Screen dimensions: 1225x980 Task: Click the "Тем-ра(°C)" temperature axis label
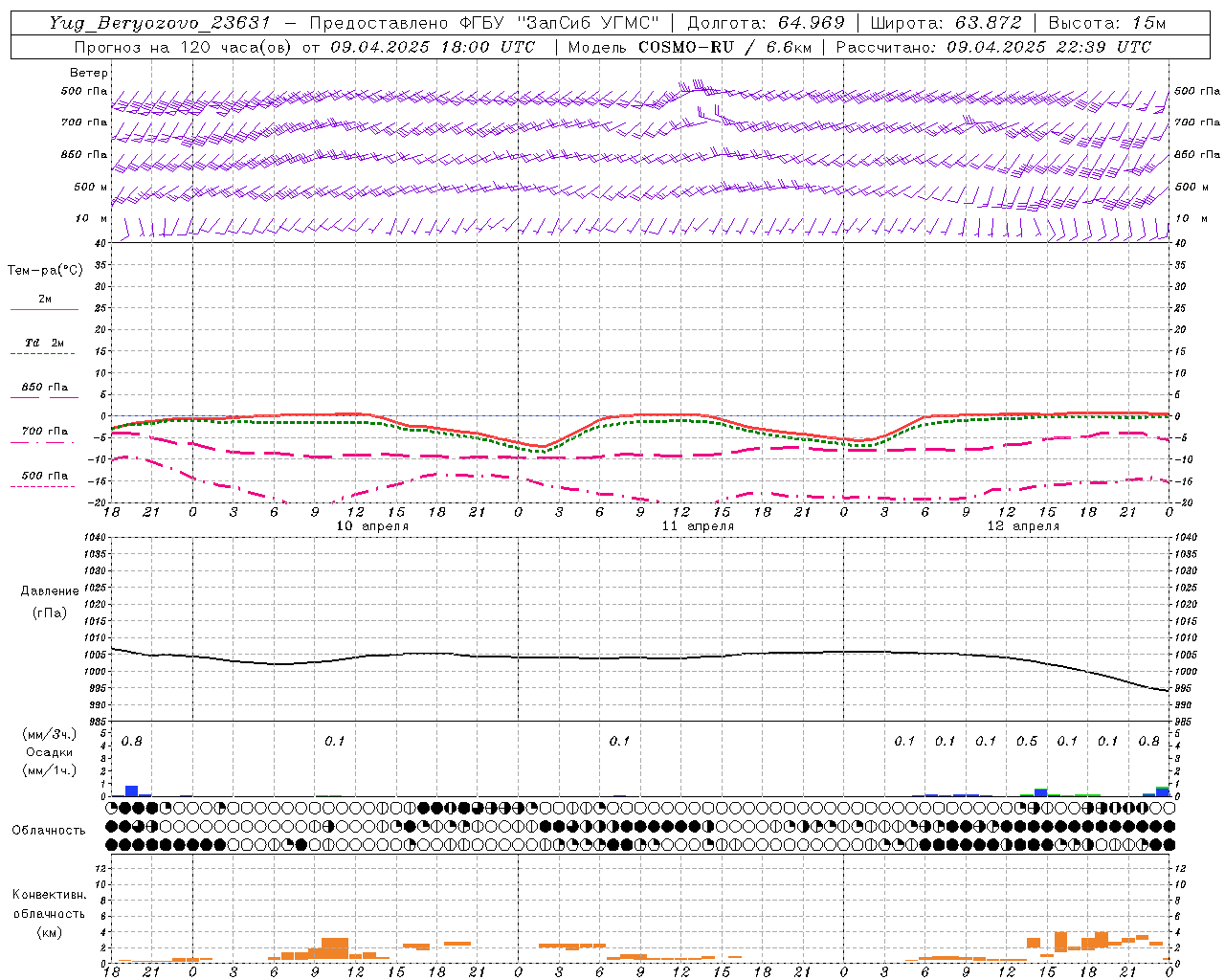pos(45,271)
